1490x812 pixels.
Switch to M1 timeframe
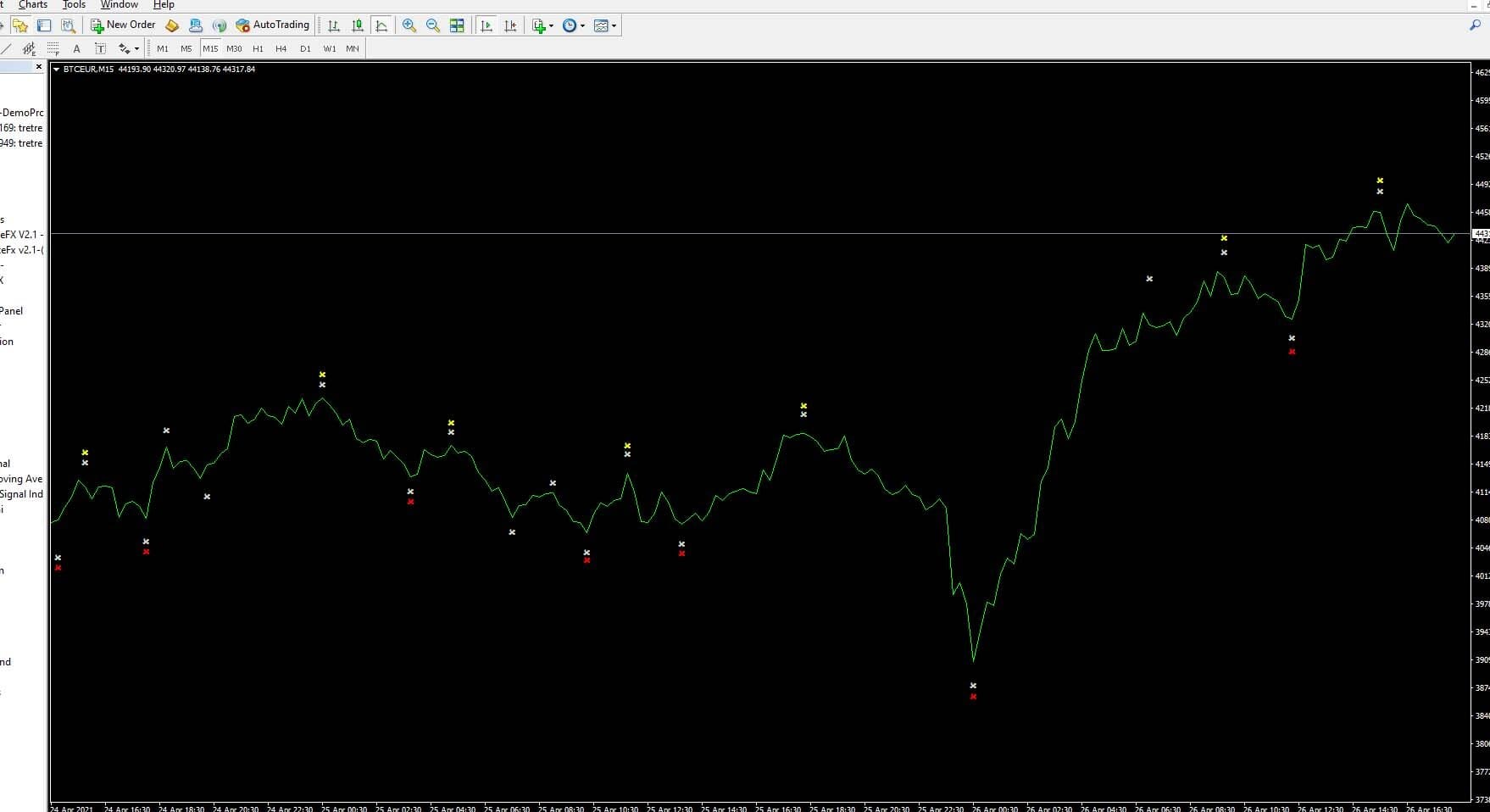[x=163, y=48]
